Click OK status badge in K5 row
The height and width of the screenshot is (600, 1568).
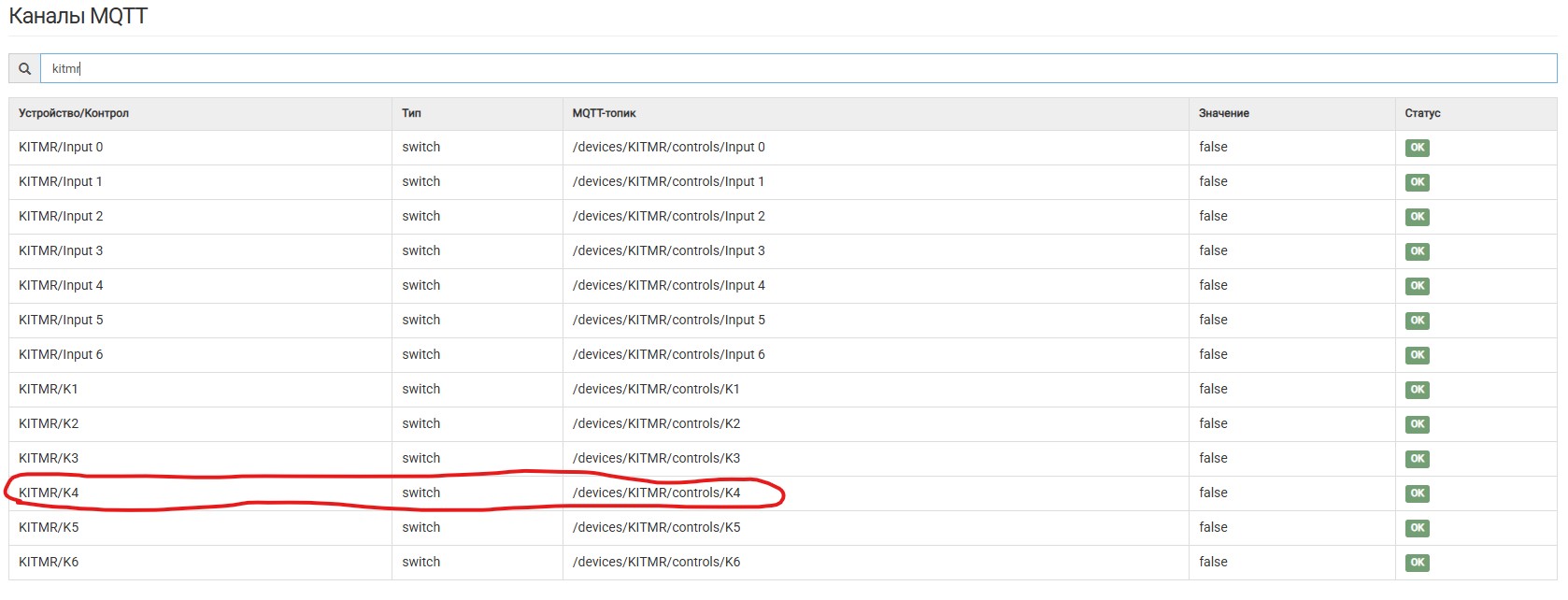1417,528
